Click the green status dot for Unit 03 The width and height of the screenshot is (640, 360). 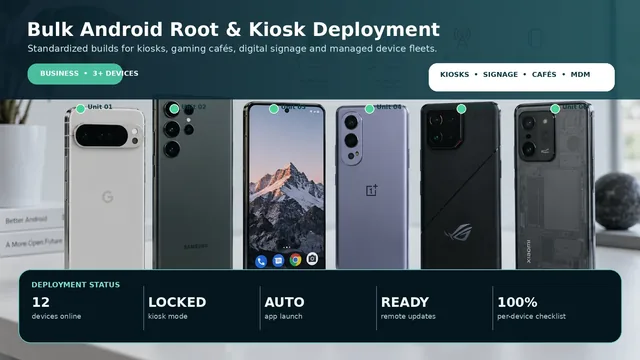(274, 109)
